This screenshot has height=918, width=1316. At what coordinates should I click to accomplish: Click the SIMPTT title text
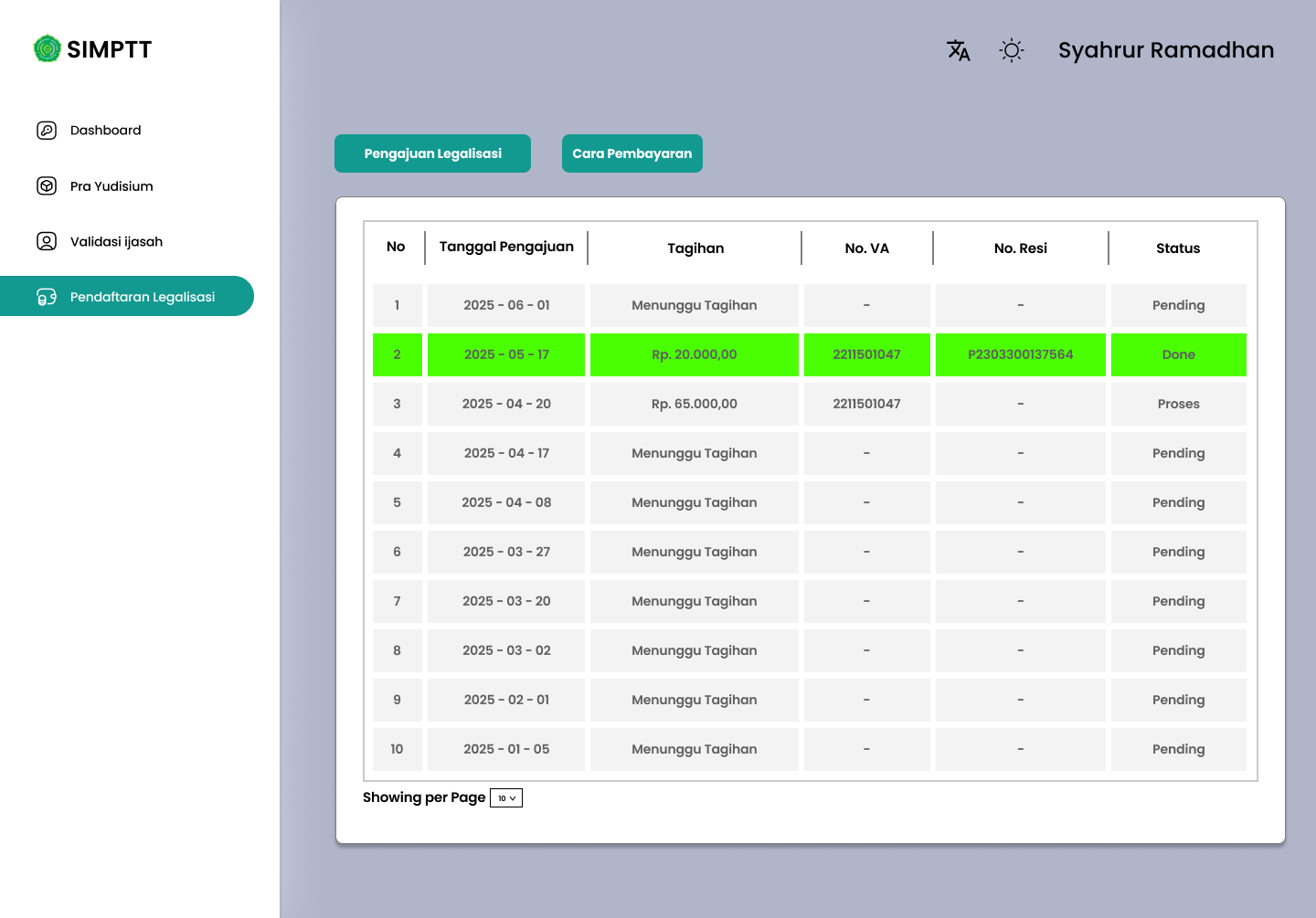[110, 49]
